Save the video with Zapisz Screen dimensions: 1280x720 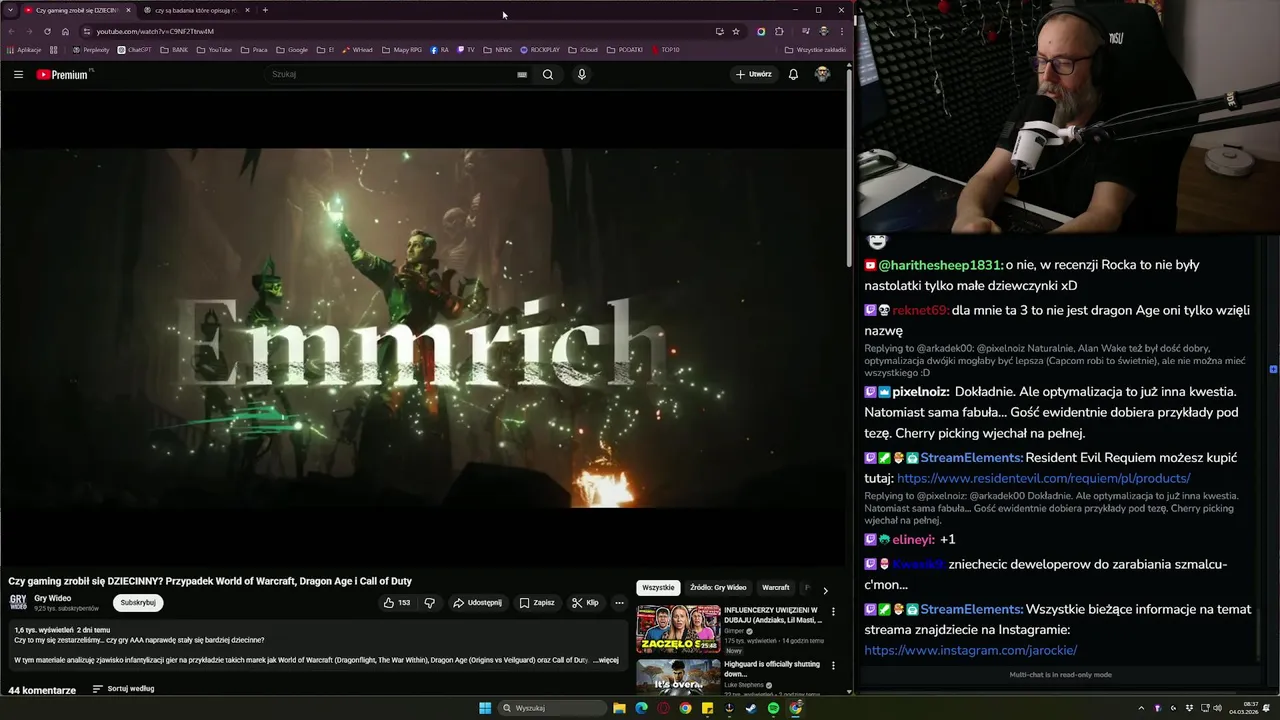click(537, 603)
